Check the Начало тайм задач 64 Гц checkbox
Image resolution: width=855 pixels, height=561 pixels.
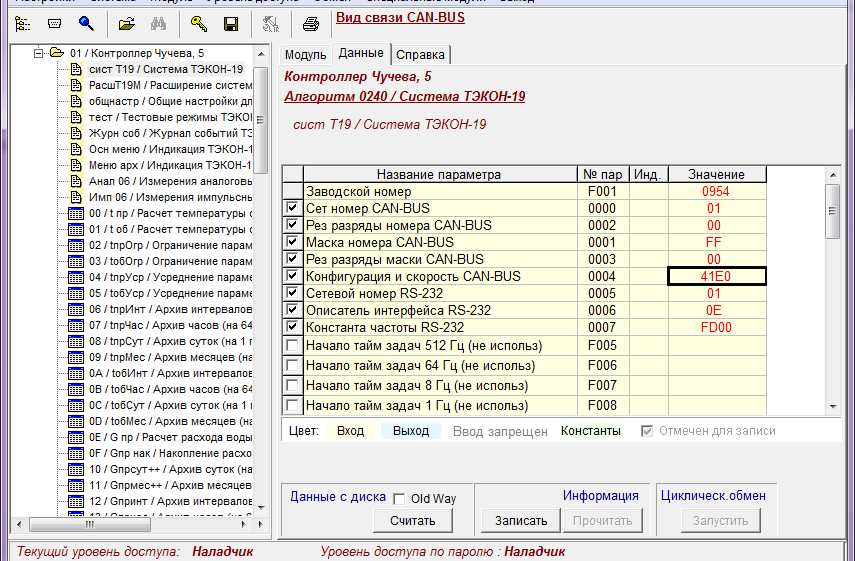tap(293, 365)
